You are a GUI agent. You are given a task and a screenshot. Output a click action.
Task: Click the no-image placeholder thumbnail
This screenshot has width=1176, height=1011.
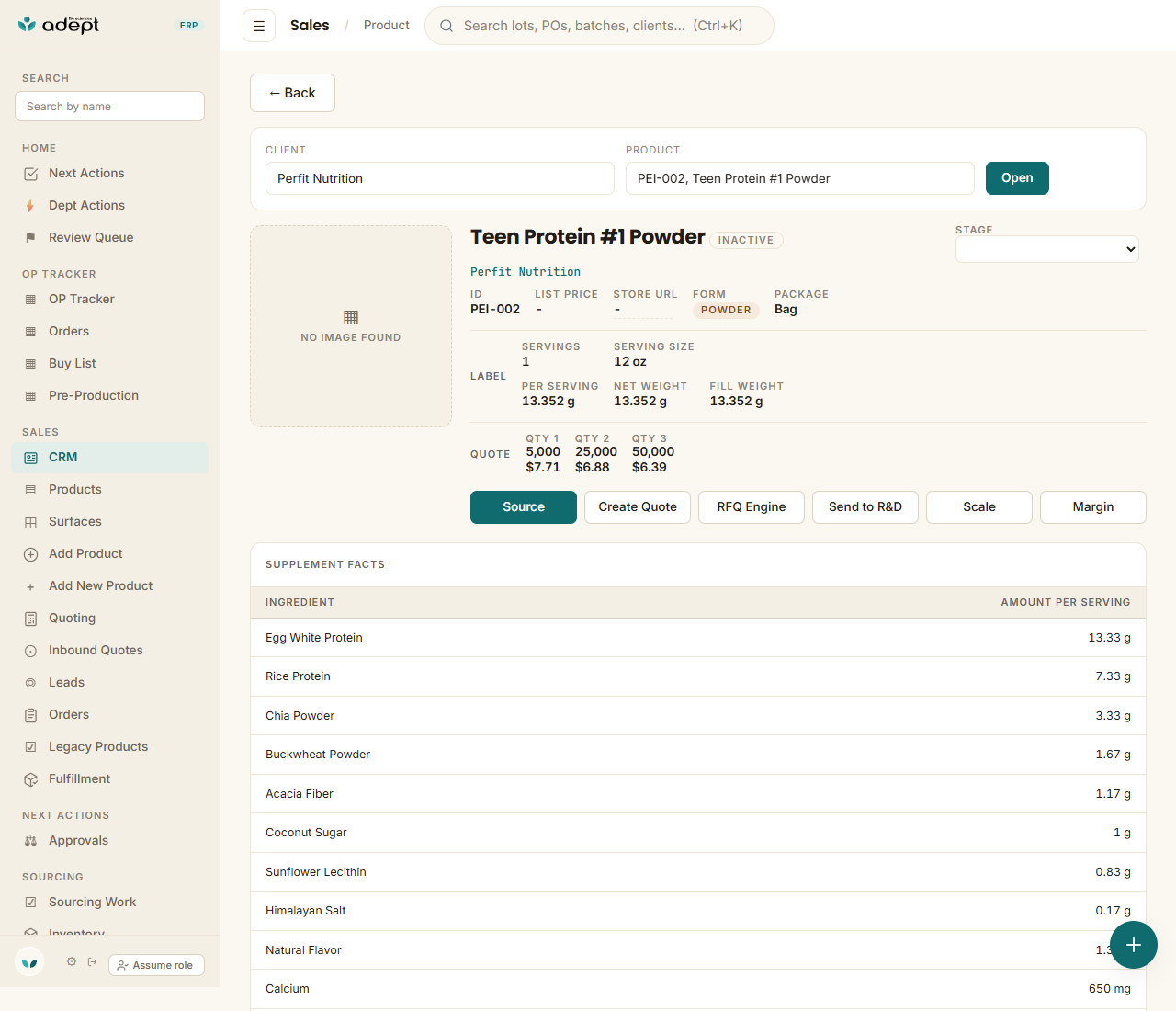point(351,326)
